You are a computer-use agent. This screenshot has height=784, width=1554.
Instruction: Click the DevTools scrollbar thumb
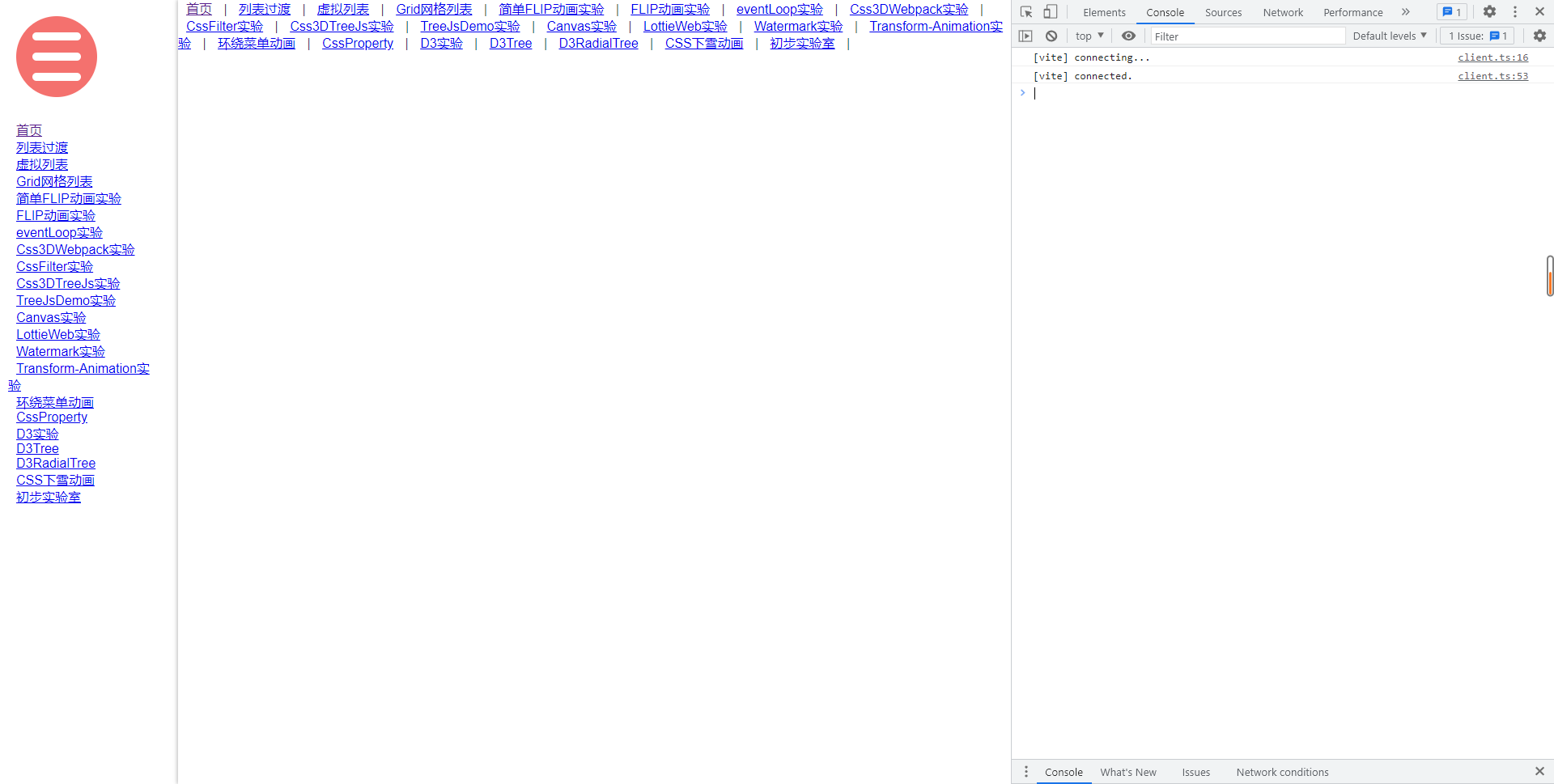(x=1549, y=276)
